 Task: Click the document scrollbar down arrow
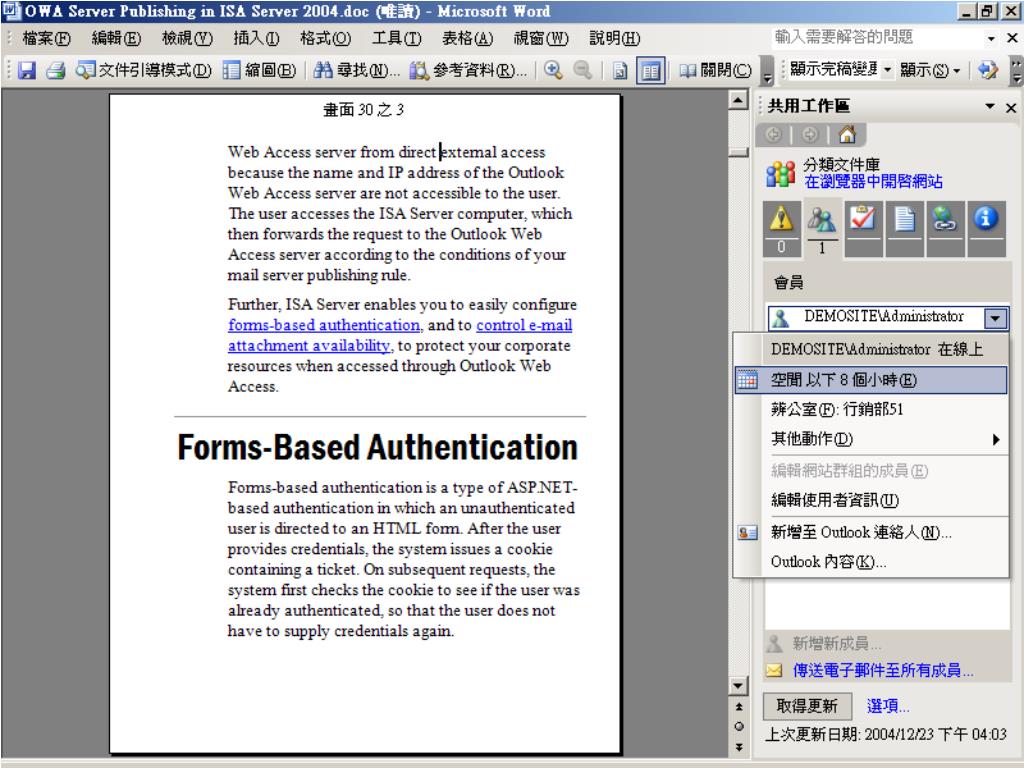(739, 686)
